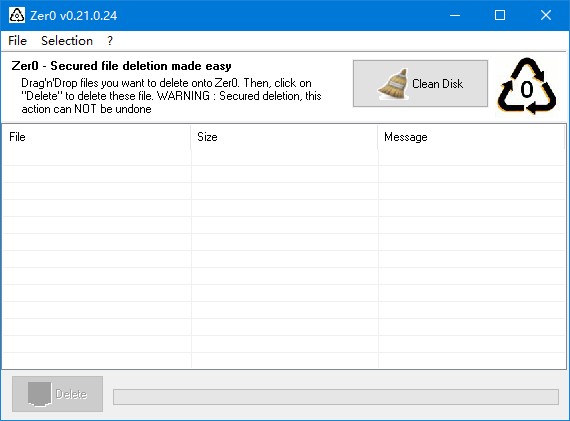The height and width of the screenshot is (421, 570).
Task: Click the divider between Size and Message columns
Action: tap(378, 137)
